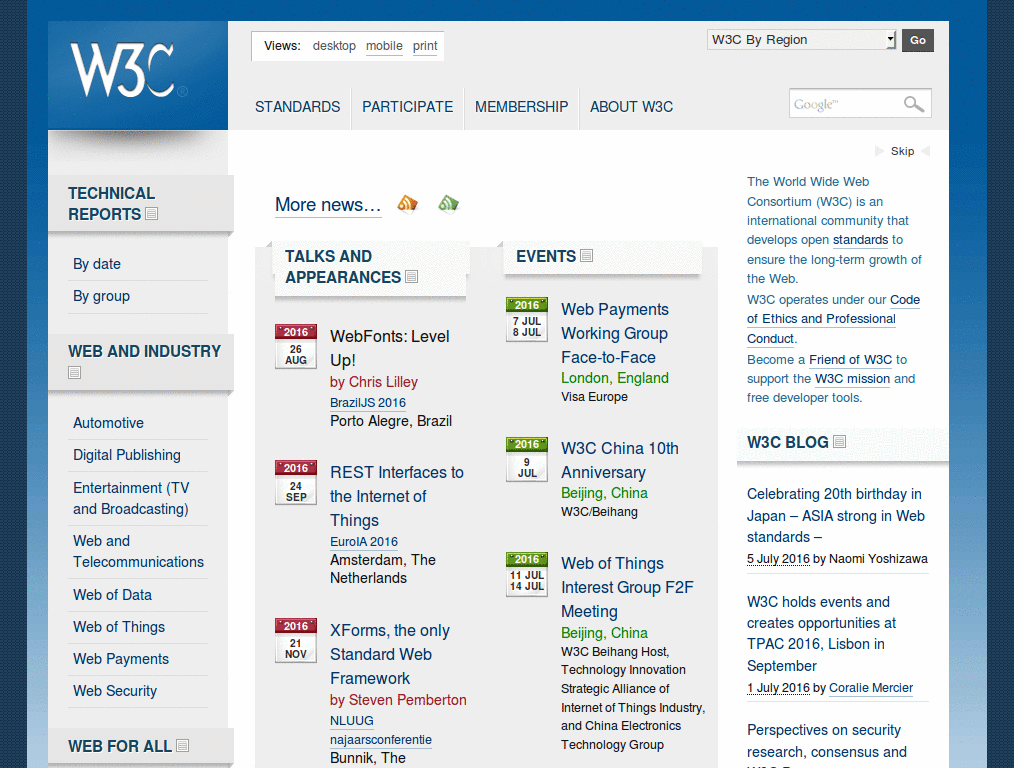Select Technical Reports By date
Screen dimensions: 1024x768
[97, 264]
